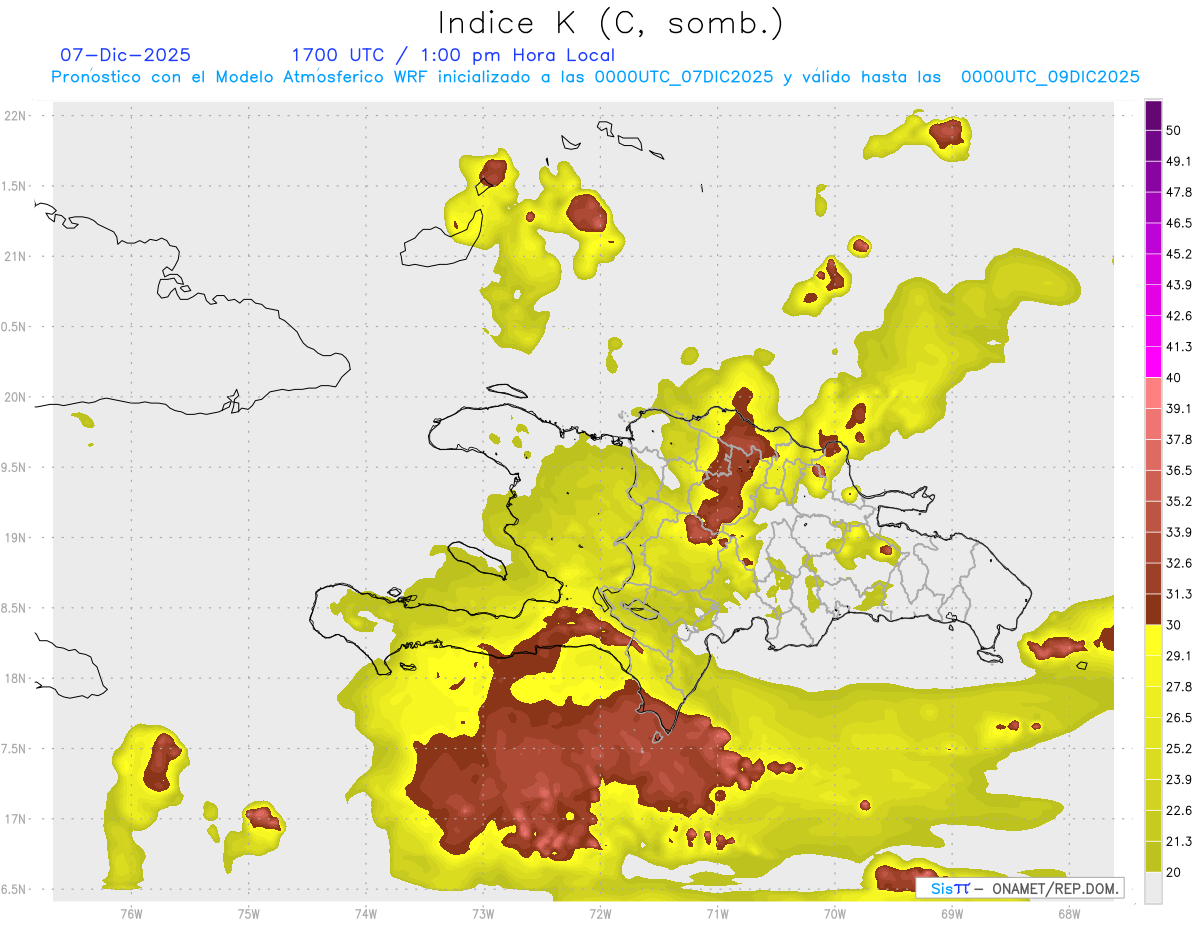The height and width of the screenshot is (927, 1200).
Task: Click the 73W longitude label
Action: 483,913
